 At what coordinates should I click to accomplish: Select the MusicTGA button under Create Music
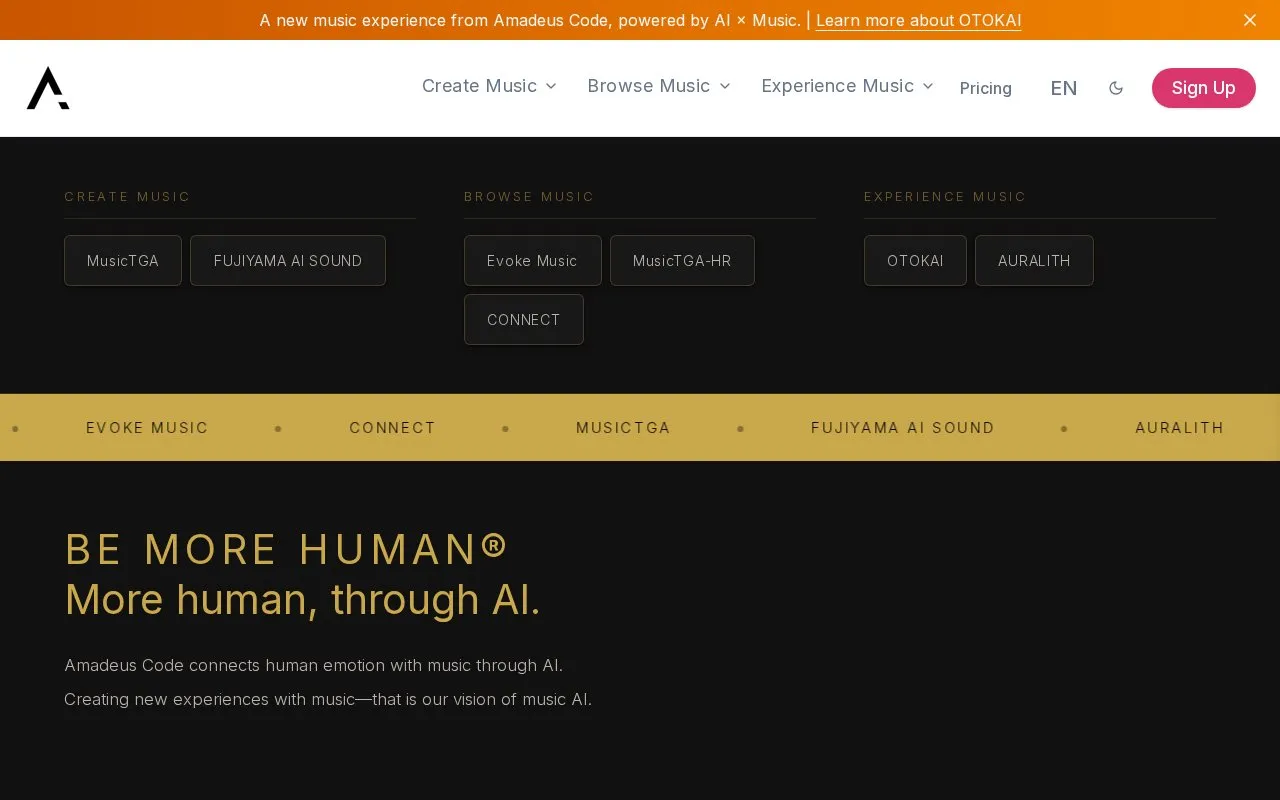(x=123, y=260)
